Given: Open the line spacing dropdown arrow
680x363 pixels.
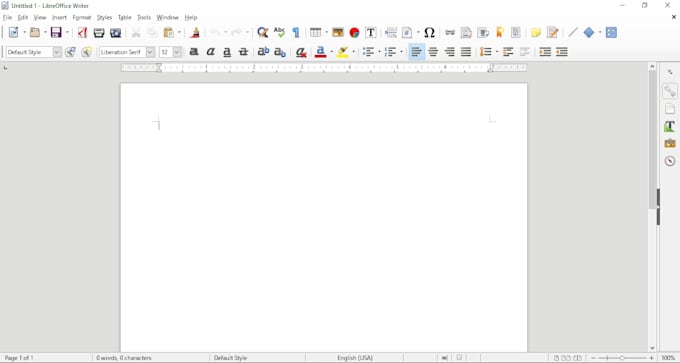Looking at the screenshot, I should pos(497,52).
